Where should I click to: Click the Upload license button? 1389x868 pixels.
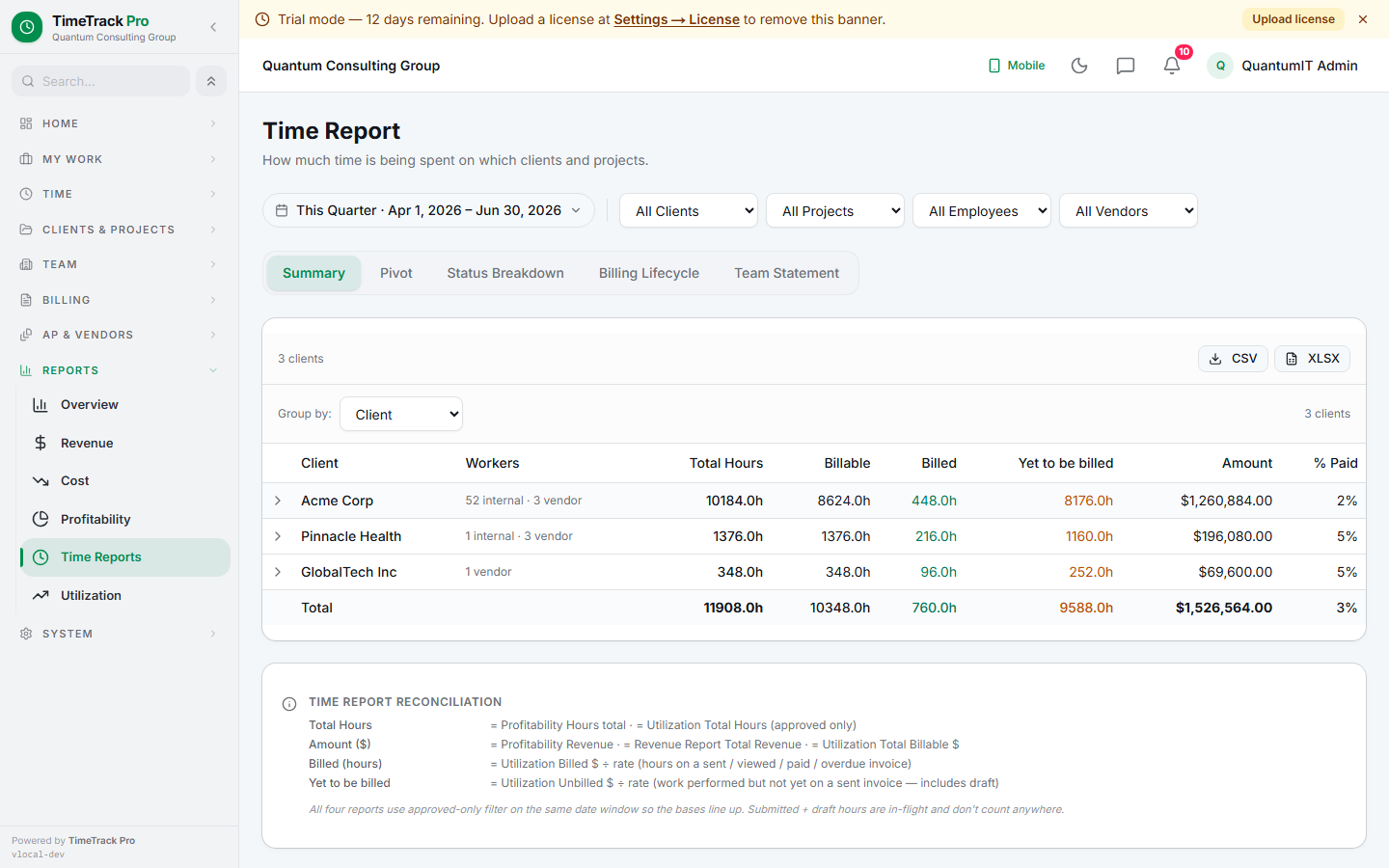(x=1294, y=19)
